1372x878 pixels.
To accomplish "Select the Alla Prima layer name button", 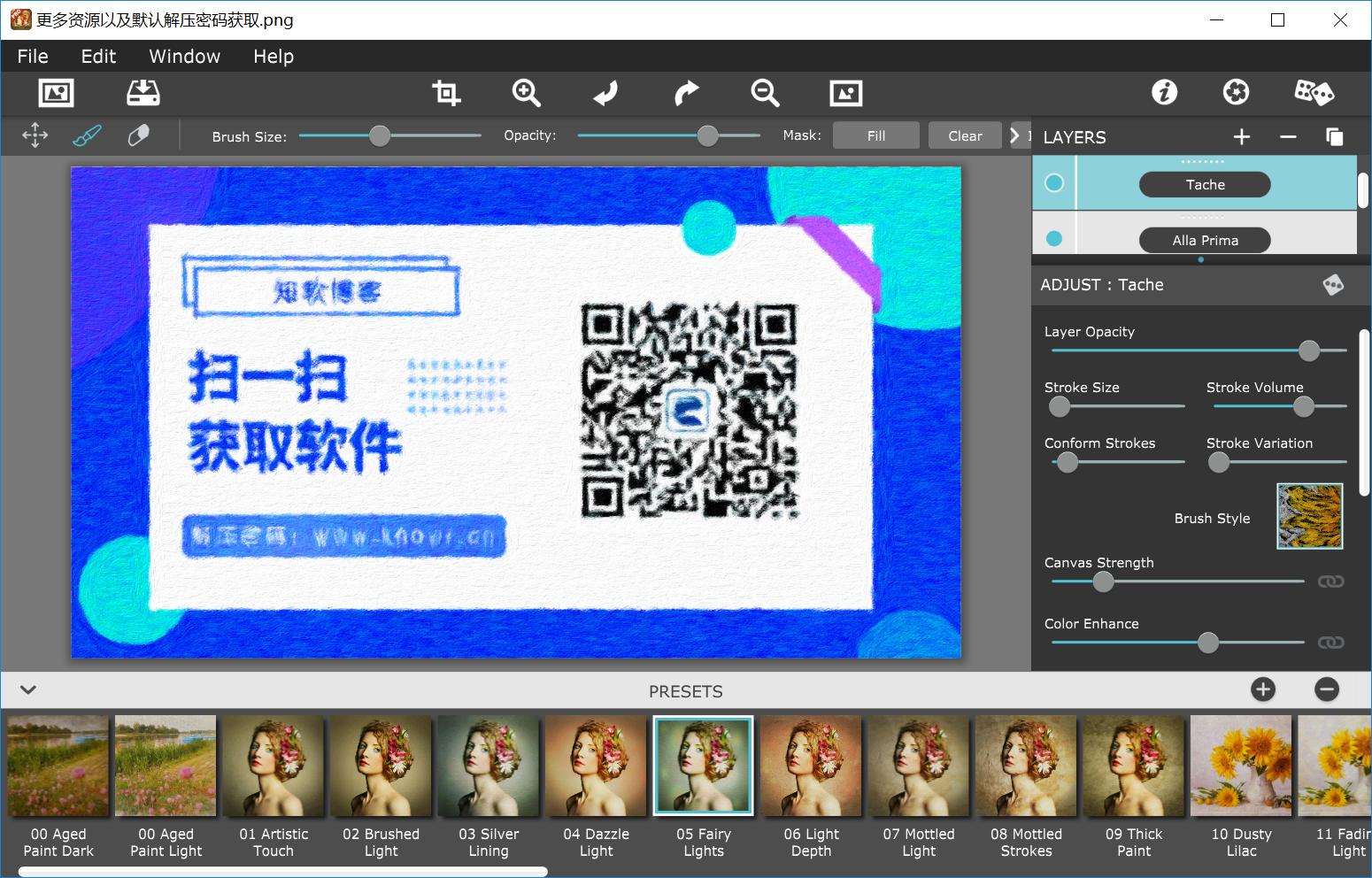I will [x=1205, y=240].
